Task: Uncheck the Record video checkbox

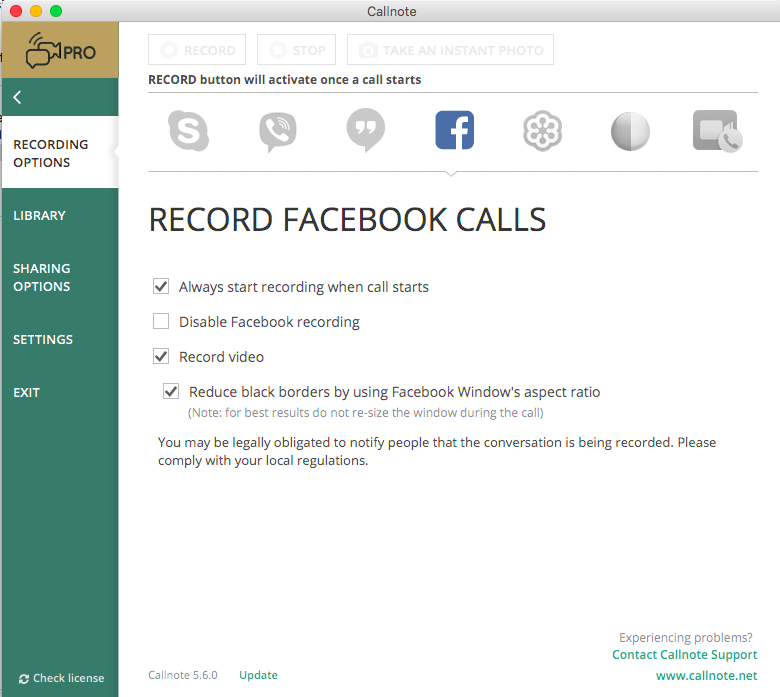Action: click(x=161, y=356)
